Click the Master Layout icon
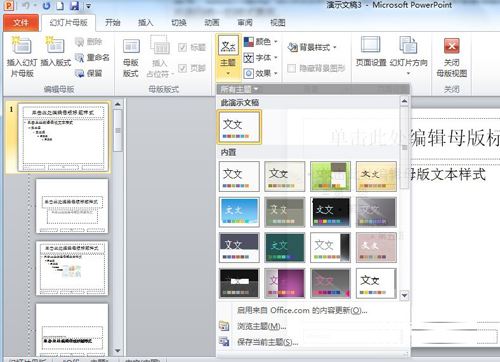Viewport: 500px width, 362px height. [x=131, y=46]
